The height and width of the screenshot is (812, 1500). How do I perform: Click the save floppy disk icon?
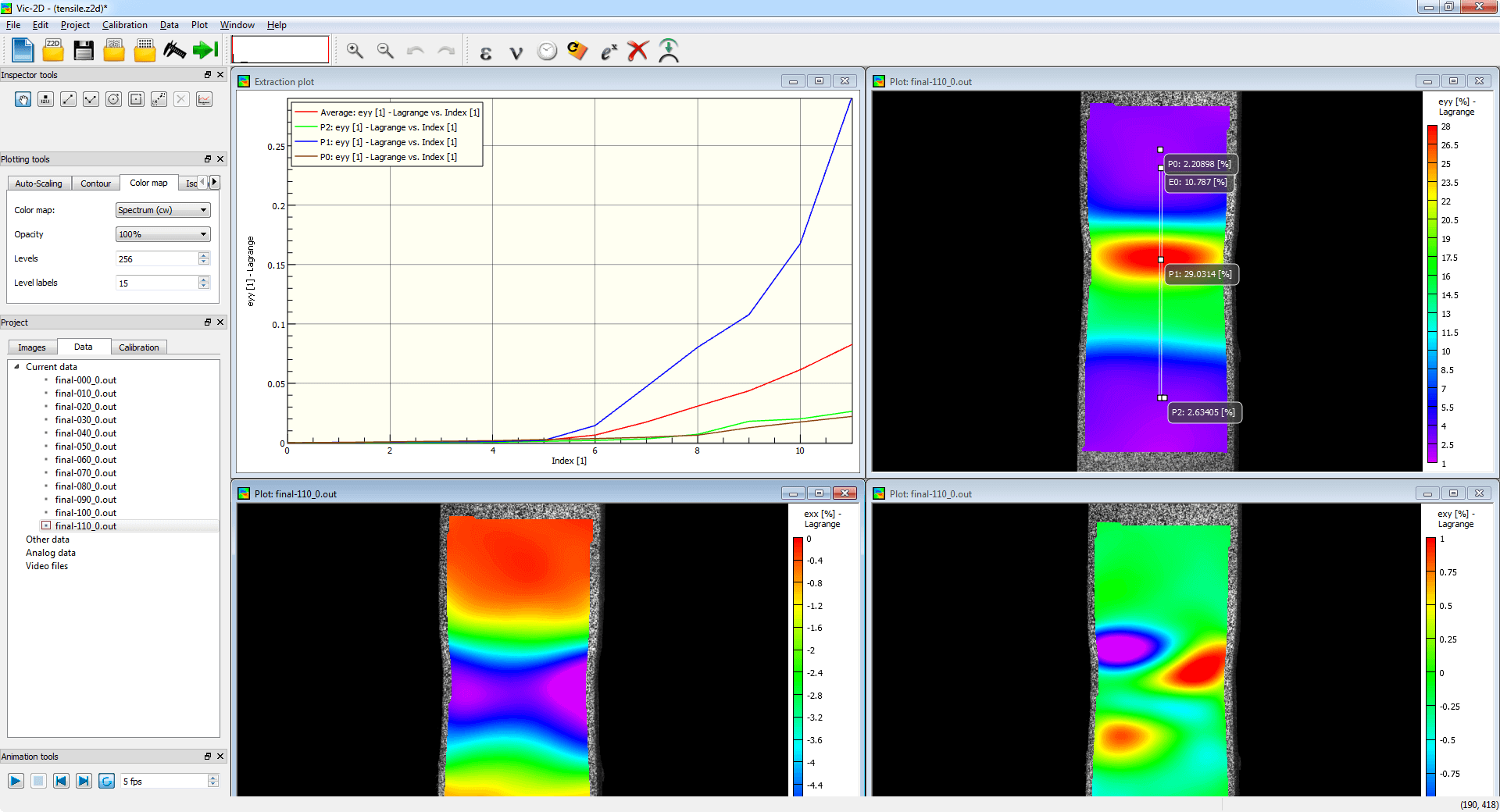coord(84,51)
